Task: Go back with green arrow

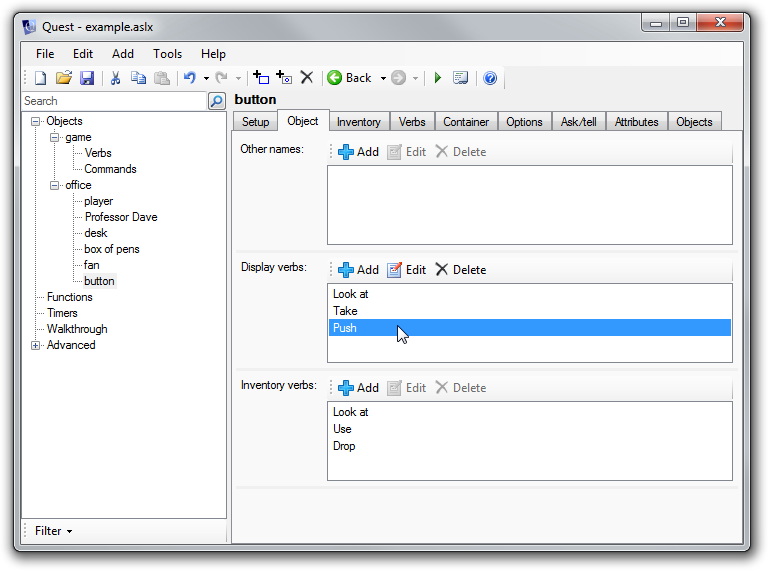Action: (x=349, y=78)
